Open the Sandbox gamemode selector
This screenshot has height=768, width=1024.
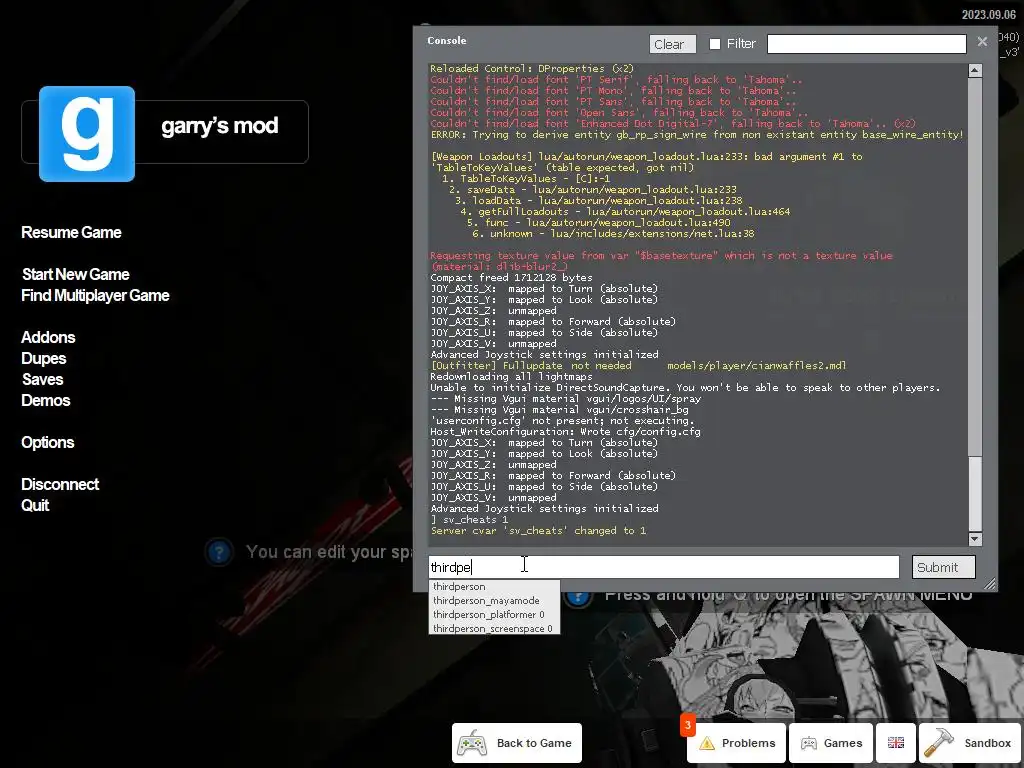(x=971, y=743)
